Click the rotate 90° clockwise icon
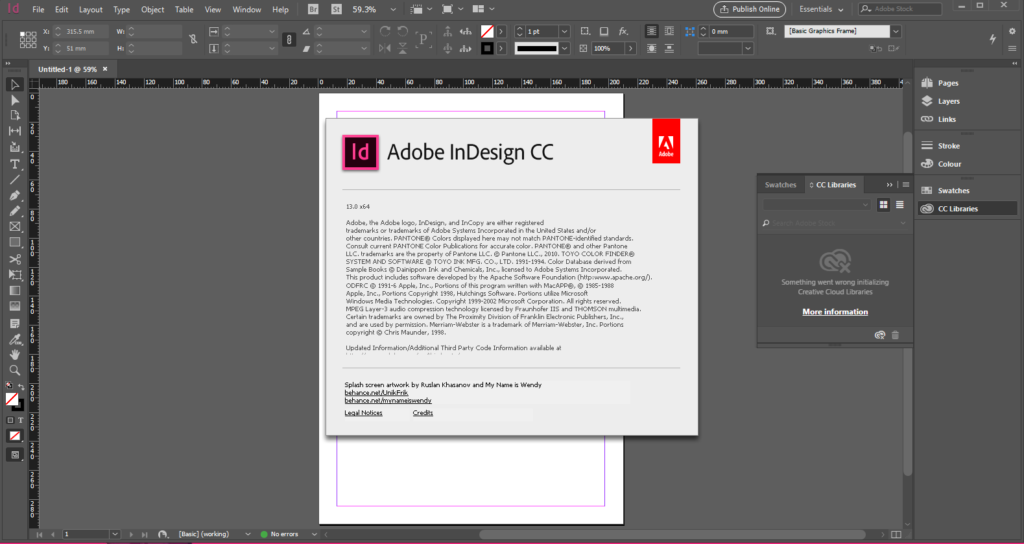This screenshot has height=544, width=1024. pos(385,31)
